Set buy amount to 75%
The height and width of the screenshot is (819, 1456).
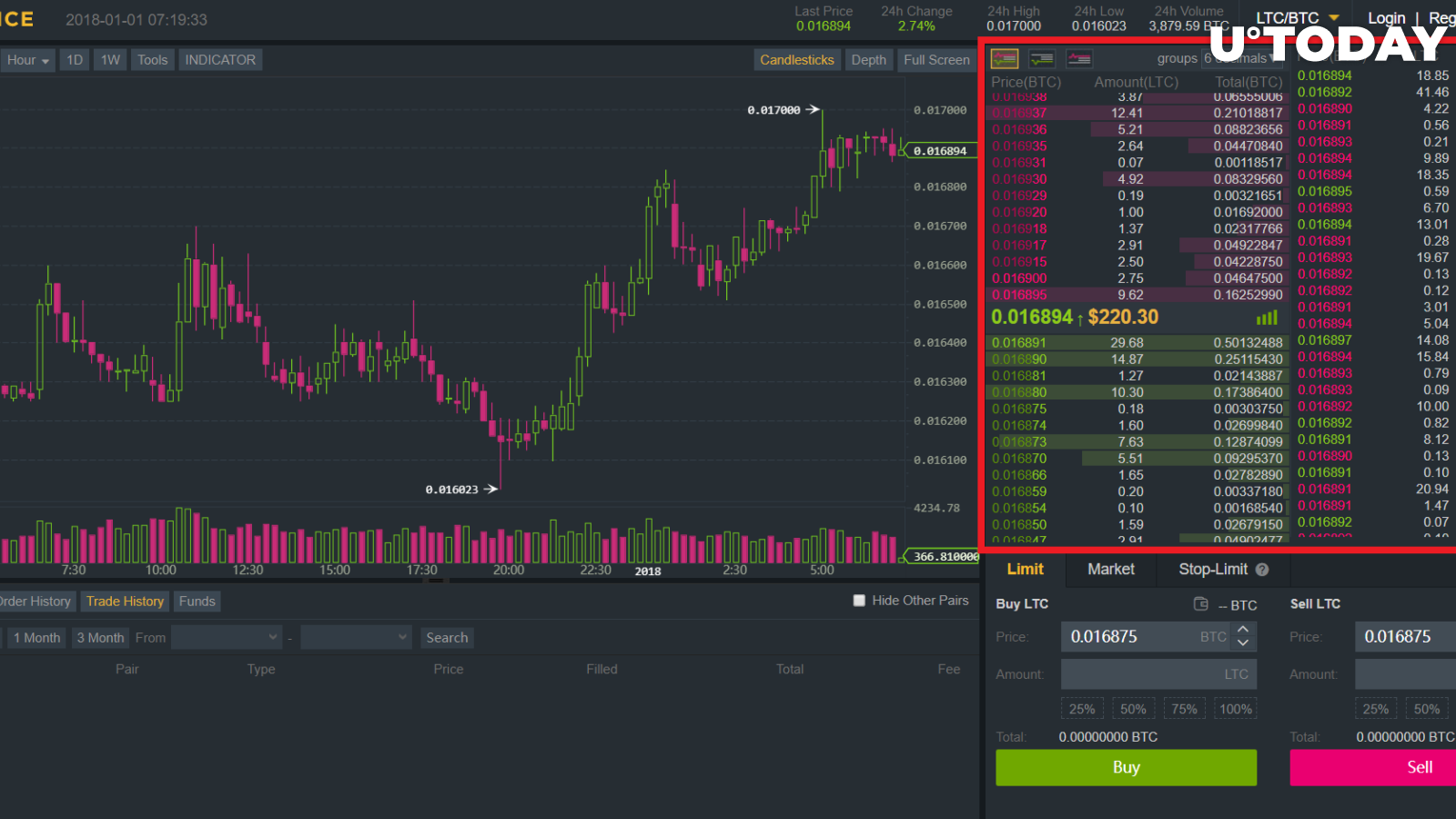pyautogui.click(x=1184, y=709)
